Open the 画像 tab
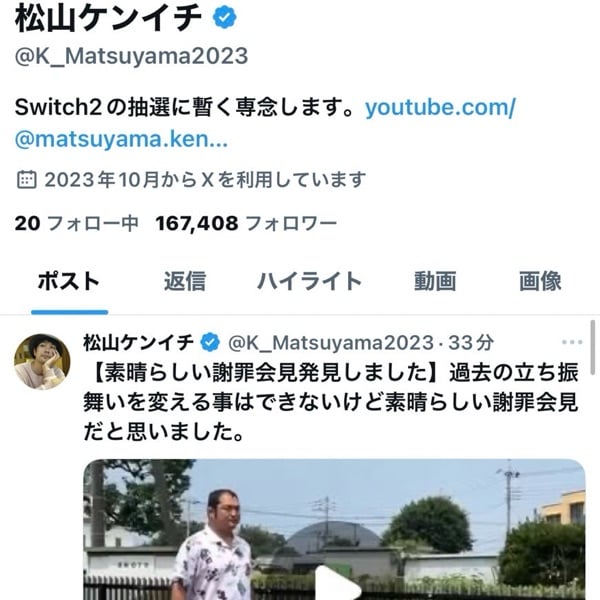600x600 pixels. tap(540, 281)
